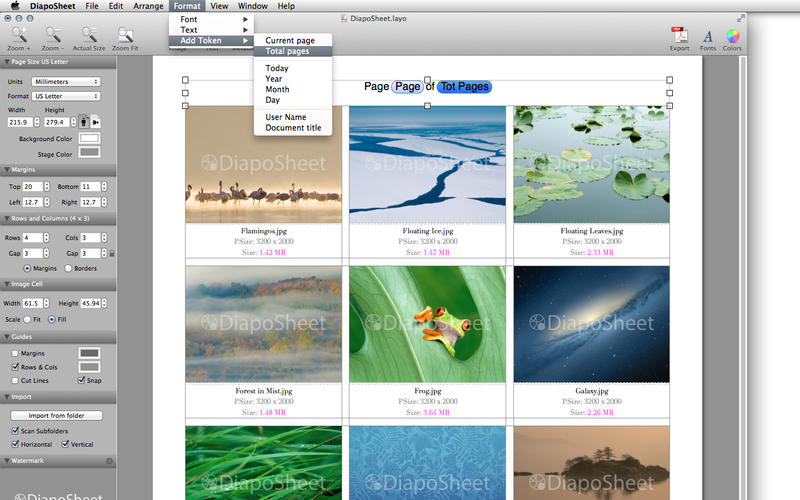
Task: Click the page Width input field
Action: [20, 122]
